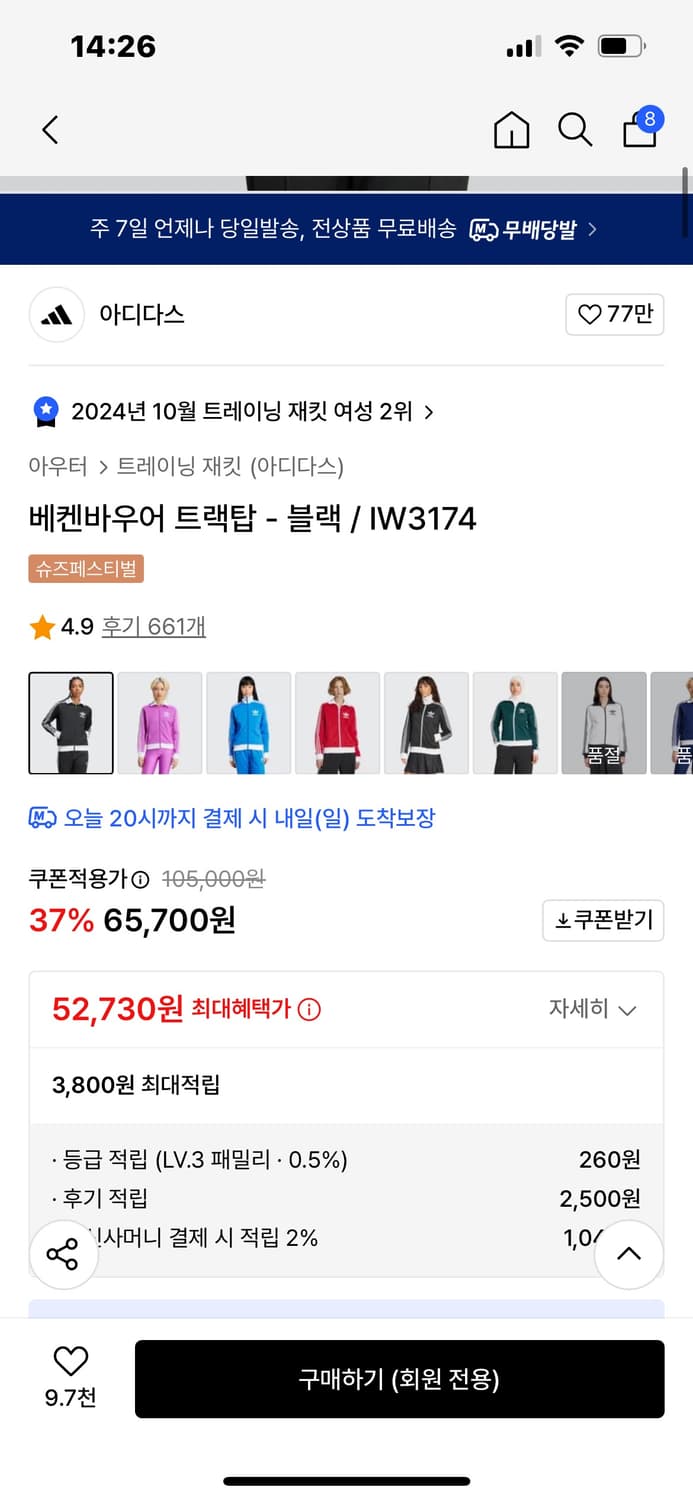The image size is (693, 1500).
Task: Toggle product wishlist heart 9.7천
Action: [x=70, y=1375]
